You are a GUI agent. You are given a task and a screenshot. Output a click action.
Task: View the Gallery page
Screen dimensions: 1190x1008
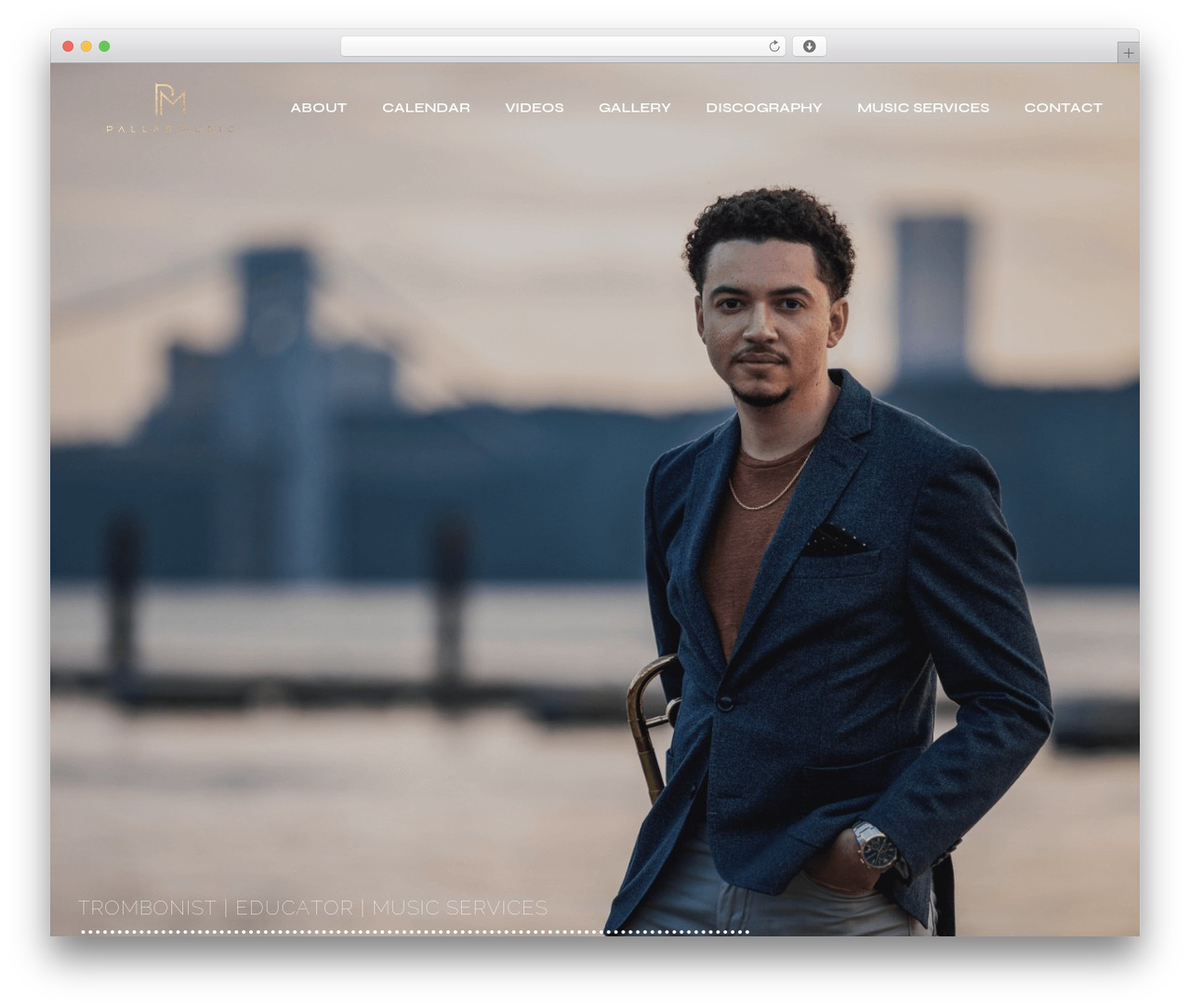point(635,108)
